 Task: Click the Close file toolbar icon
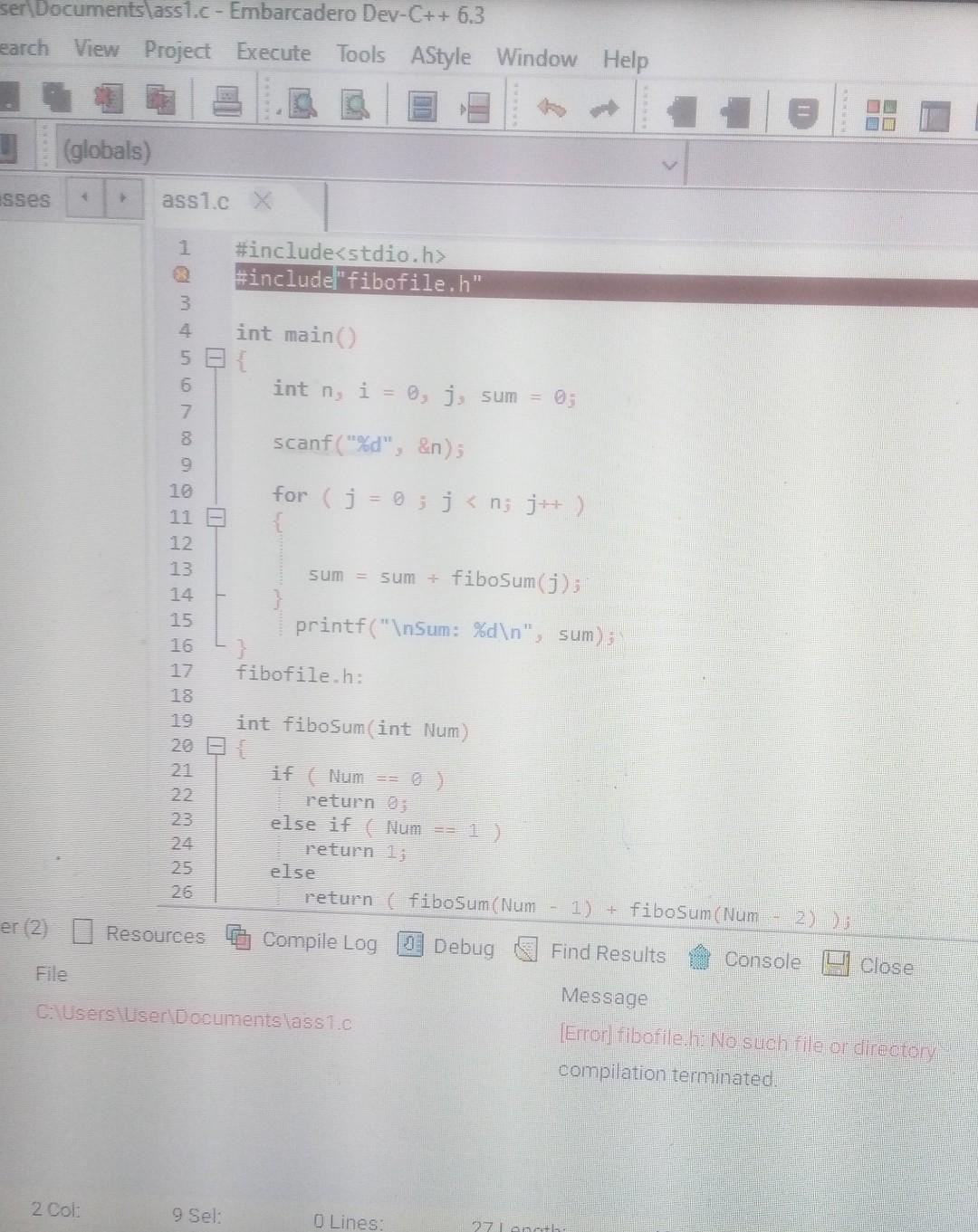click(109, 99)
